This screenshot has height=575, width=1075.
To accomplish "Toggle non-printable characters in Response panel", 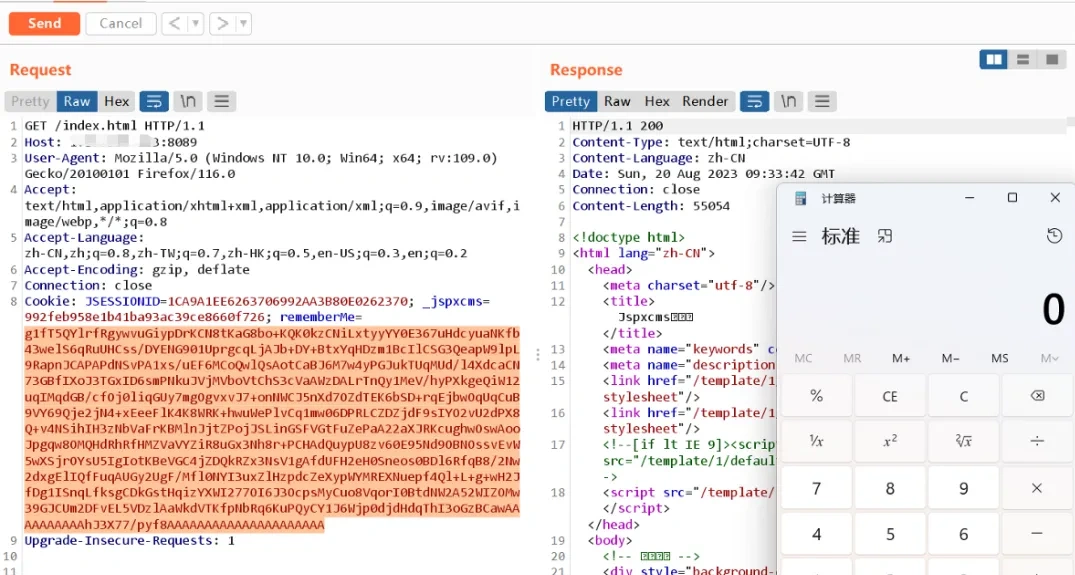I will 788,101.
